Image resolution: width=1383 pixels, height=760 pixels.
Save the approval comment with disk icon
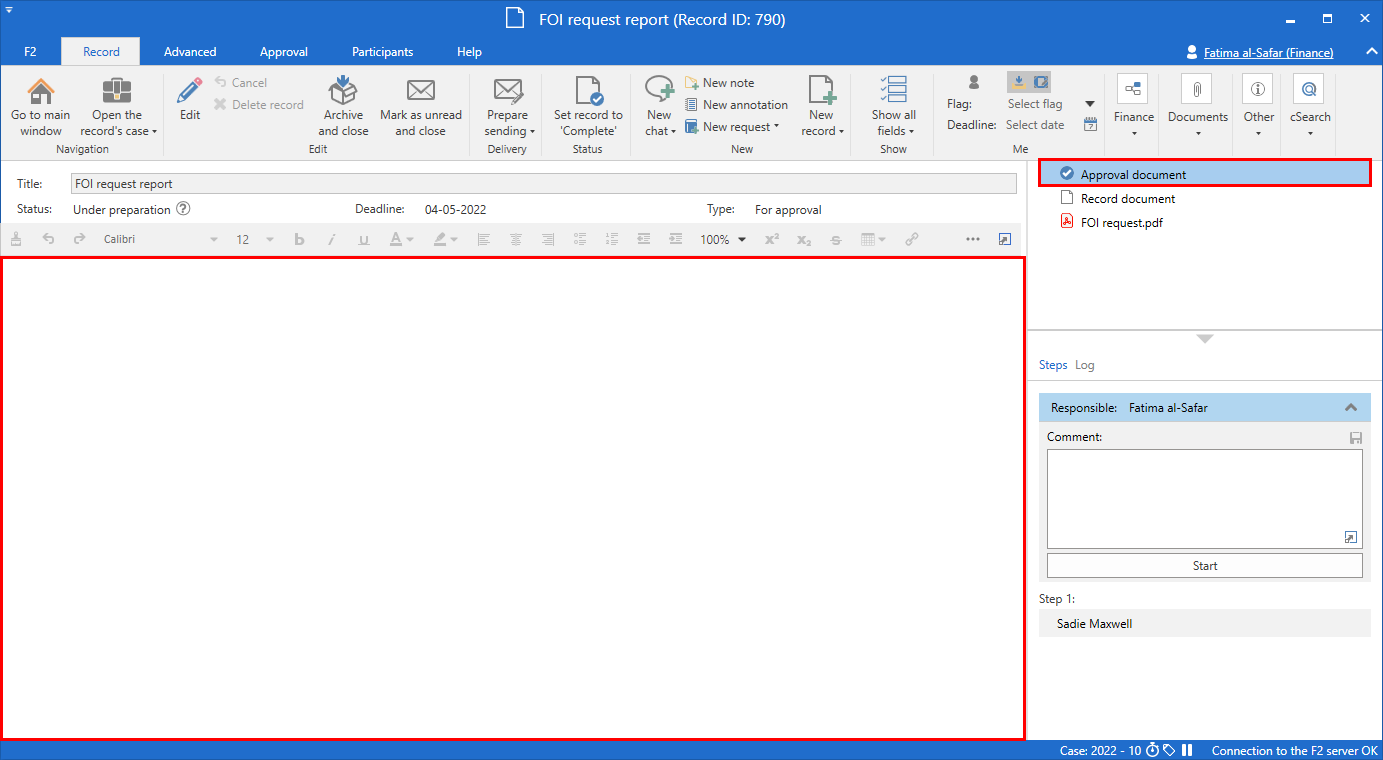[1356, 438]
